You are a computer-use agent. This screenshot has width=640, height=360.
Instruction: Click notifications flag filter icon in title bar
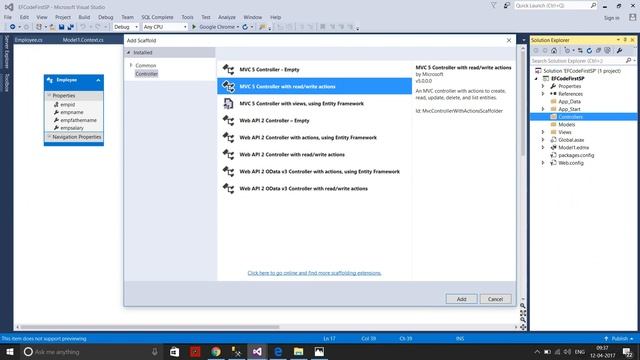pos(493,5)
